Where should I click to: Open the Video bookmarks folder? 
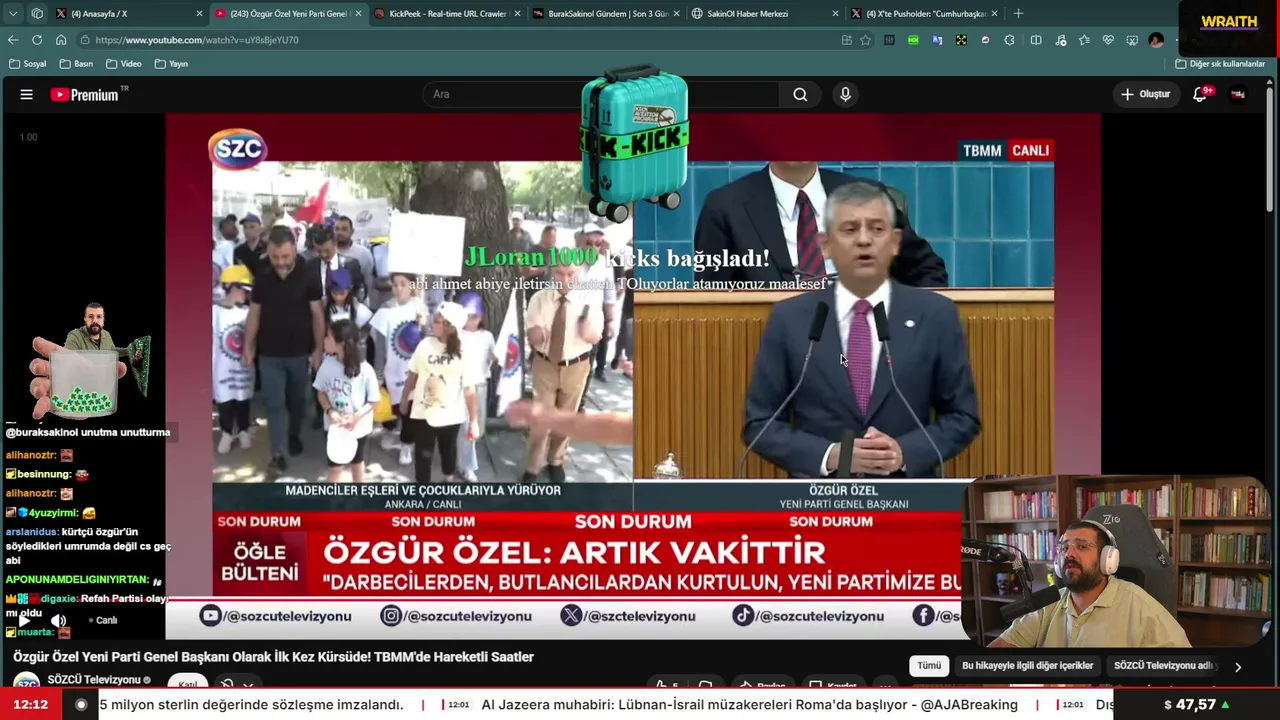point(124,64)
